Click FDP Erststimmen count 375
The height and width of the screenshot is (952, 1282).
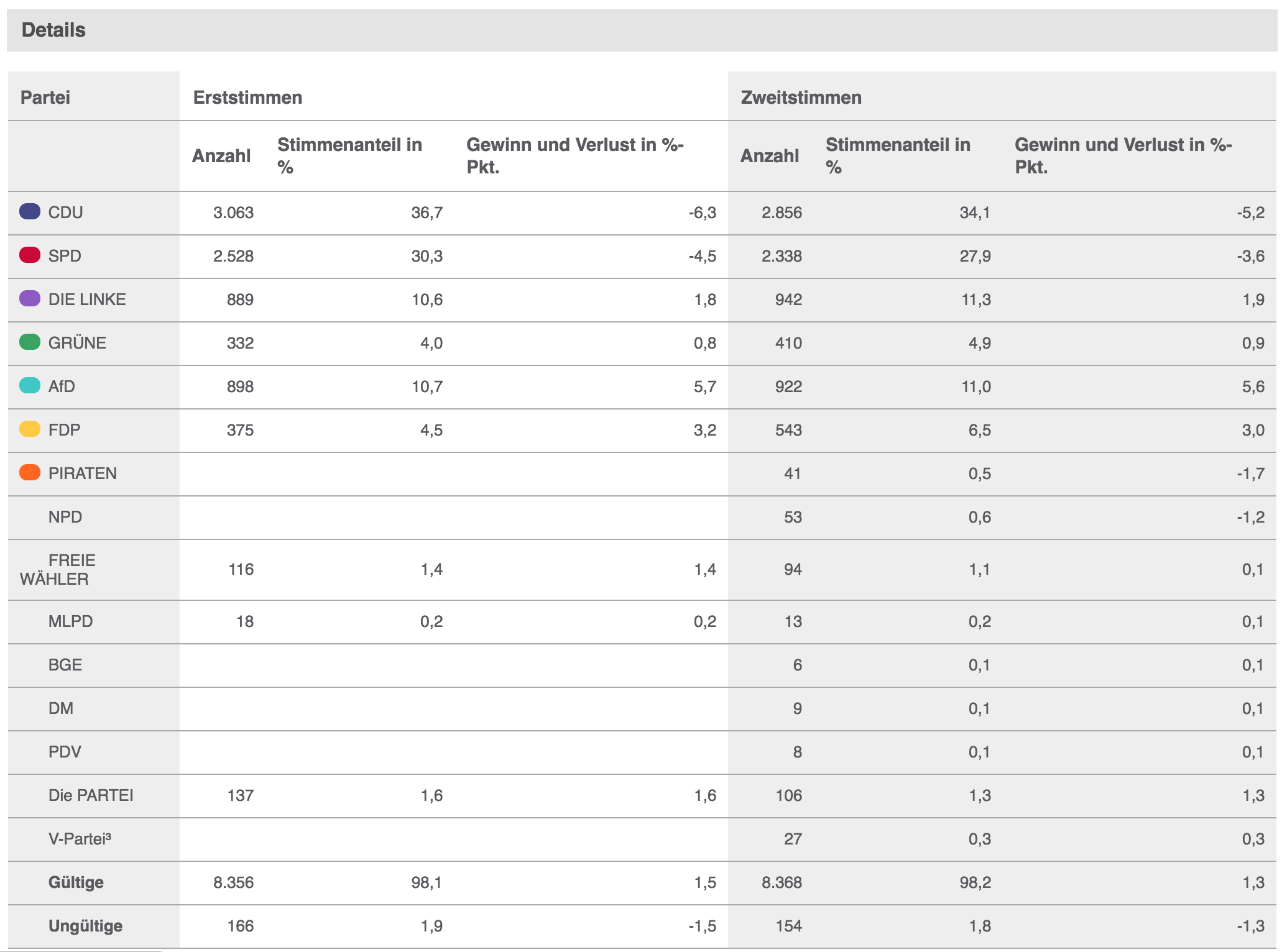241,430
